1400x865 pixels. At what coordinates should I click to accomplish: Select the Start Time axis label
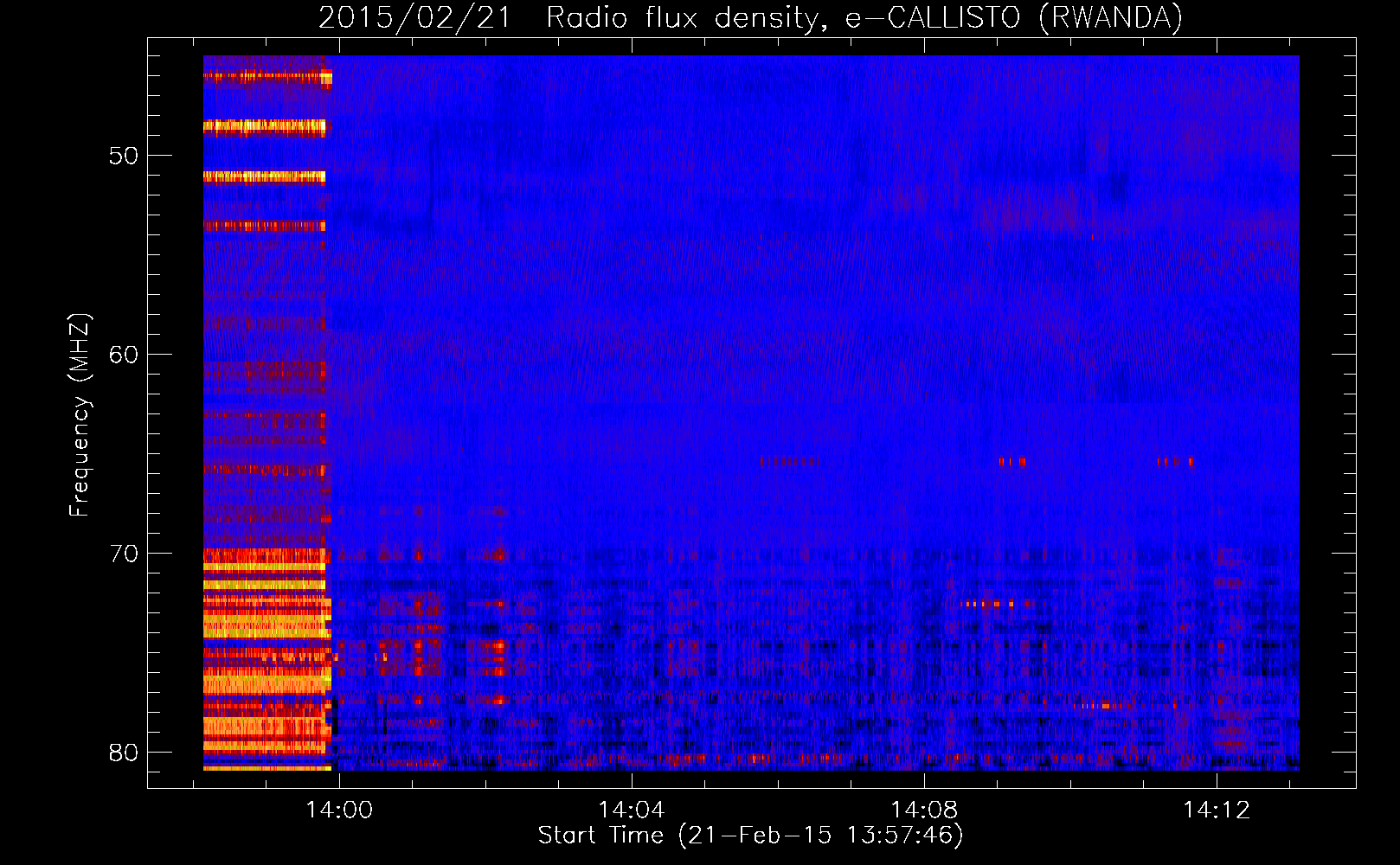coord(750,836)
